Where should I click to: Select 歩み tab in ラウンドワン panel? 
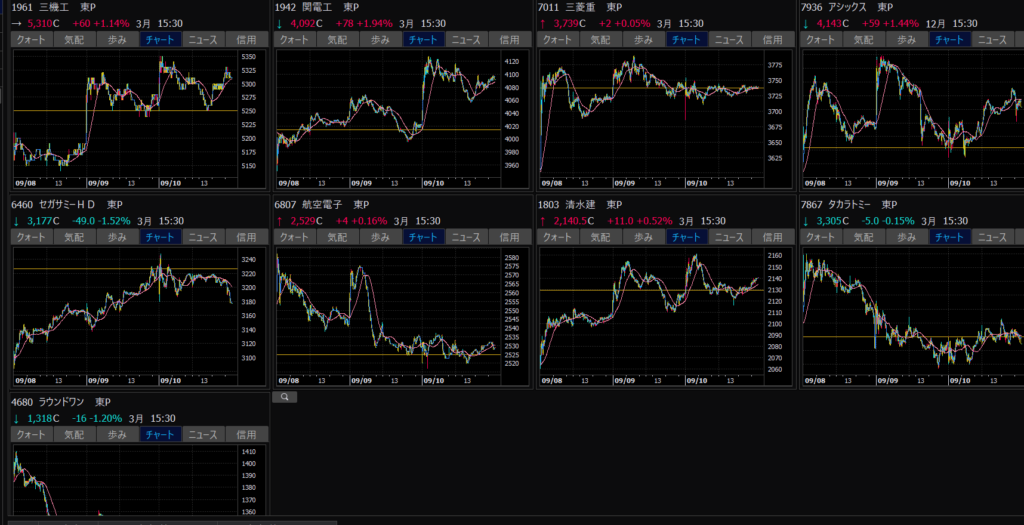click(116, 435)
